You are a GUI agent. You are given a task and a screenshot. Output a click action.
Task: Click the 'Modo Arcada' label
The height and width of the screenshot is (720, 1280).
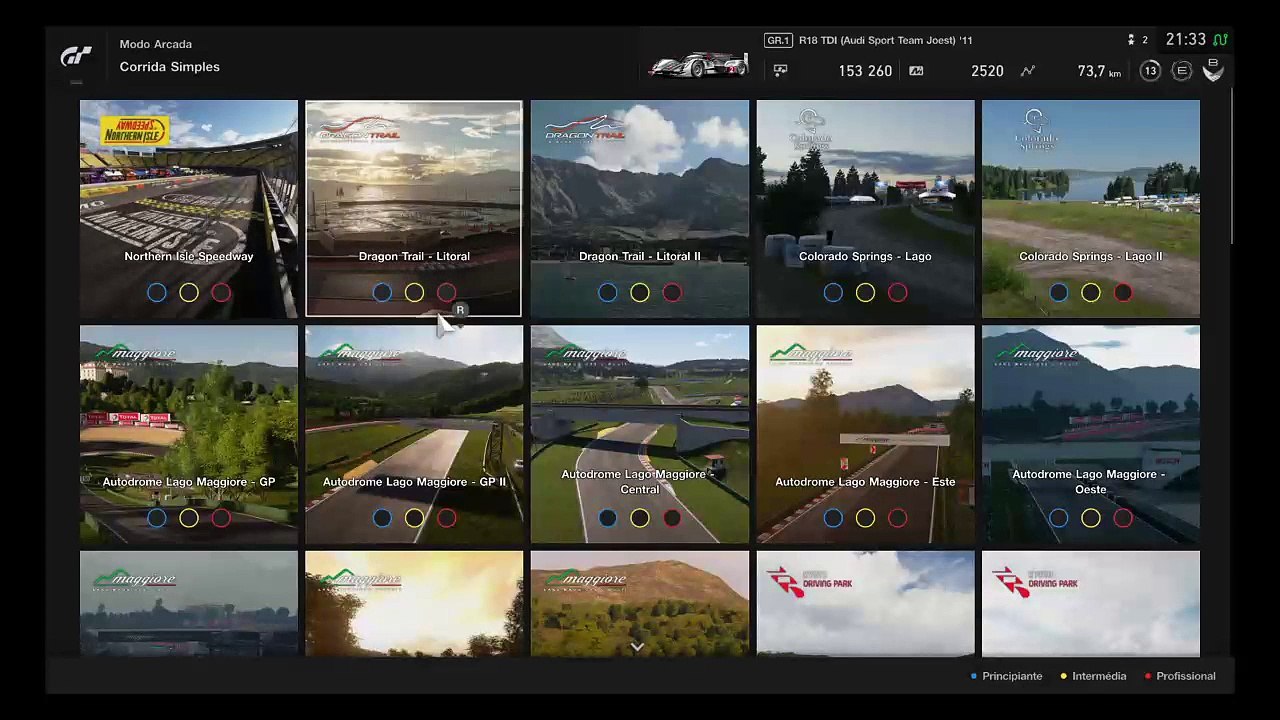tap(156, 44)
